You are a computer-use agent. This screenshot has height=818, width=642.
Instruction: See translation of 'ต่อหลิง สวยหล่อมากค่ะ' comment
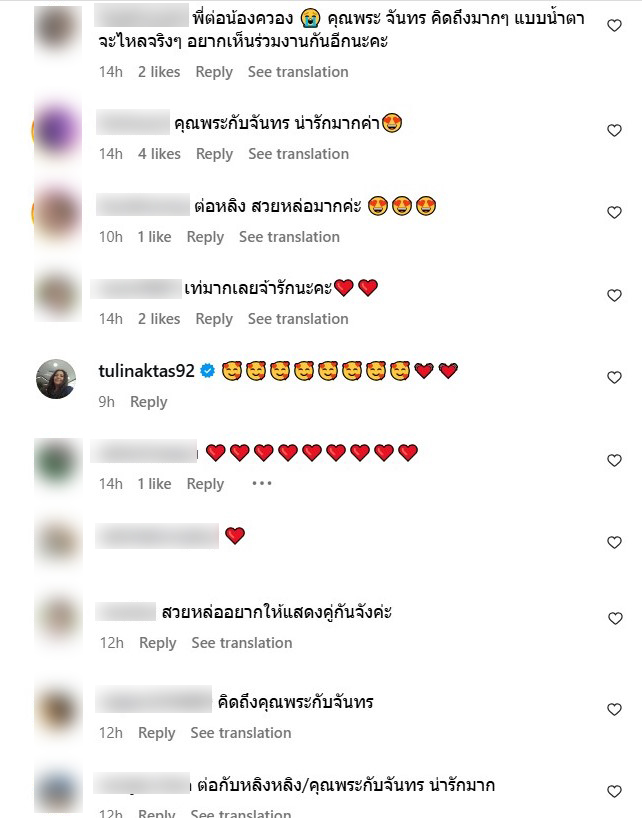[x=289, y=237]
